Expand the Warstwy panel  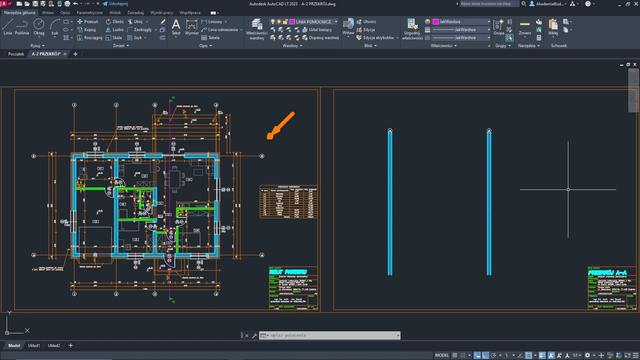pyautogui.click(x=292, y=46)
